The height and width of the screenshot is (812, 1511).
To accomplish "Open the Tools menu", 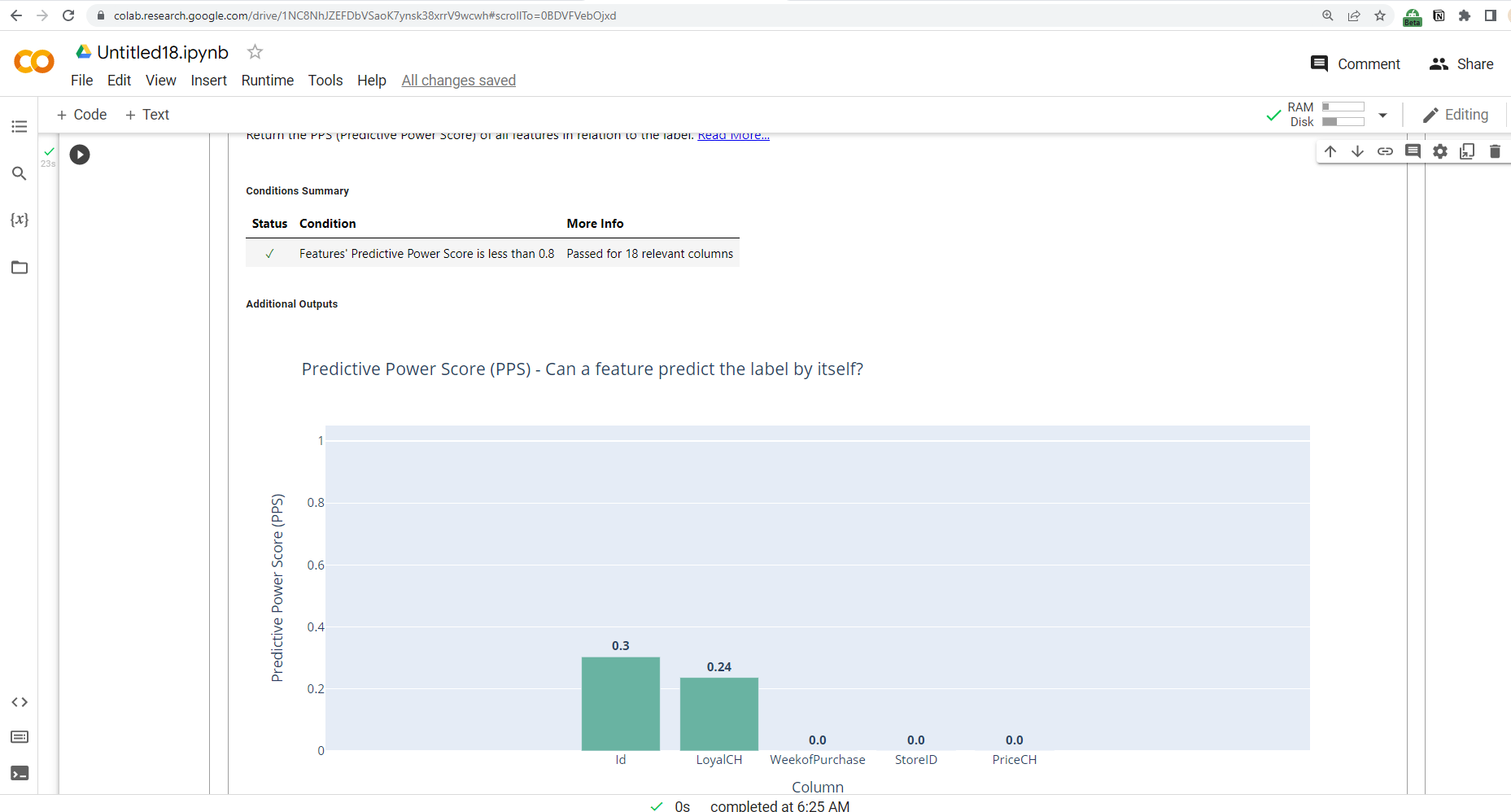I will [325, 80].
